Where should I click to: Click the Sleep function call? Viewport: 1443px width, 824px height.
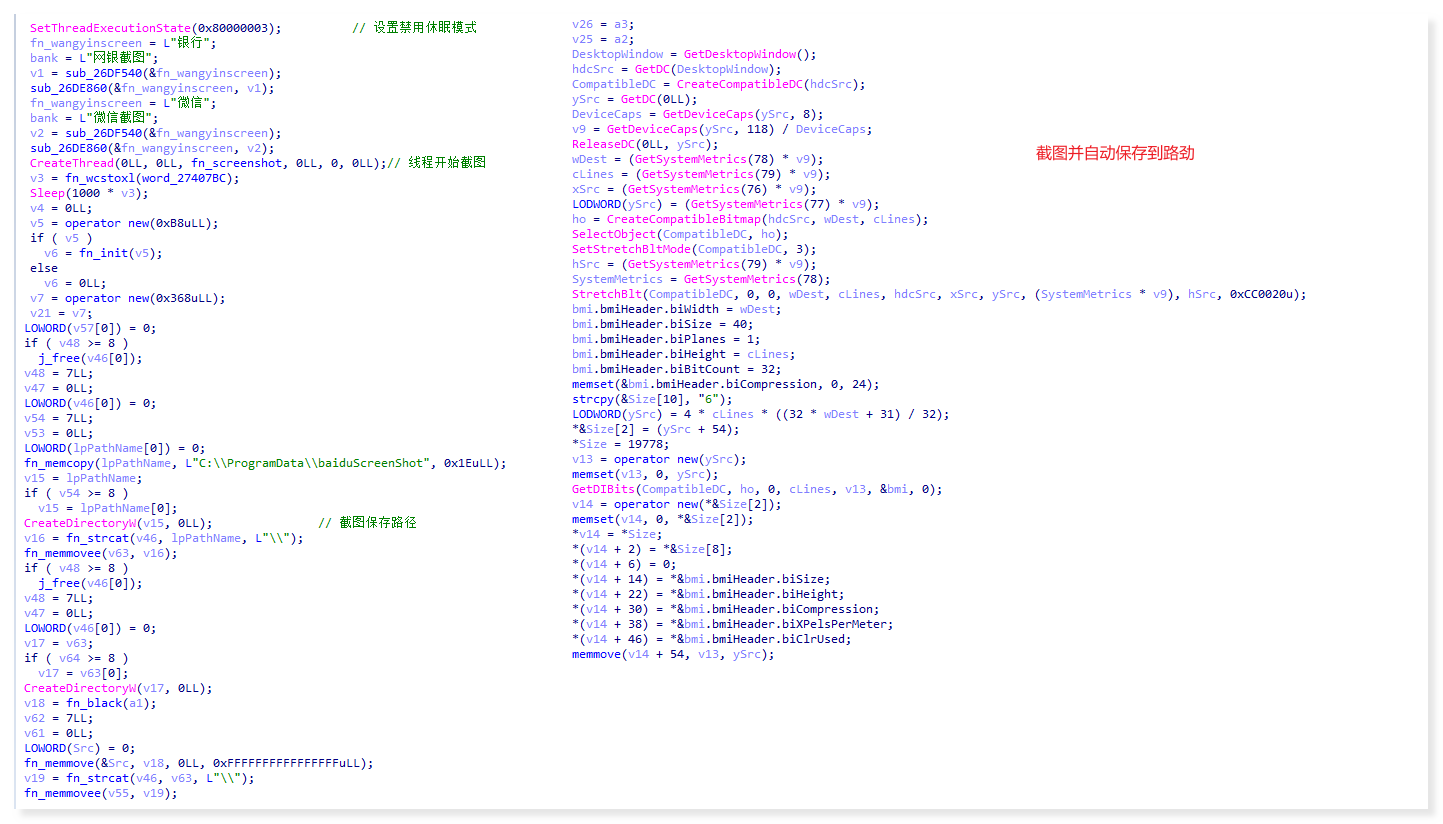click(x=47, y=193)
